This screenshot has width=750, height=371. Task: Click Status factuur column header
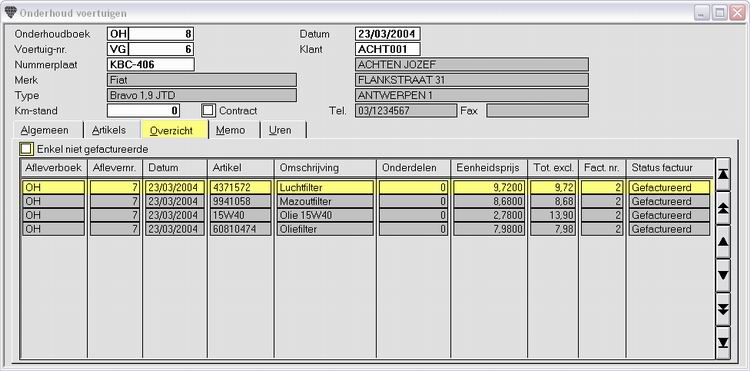[x=669, y=168]
